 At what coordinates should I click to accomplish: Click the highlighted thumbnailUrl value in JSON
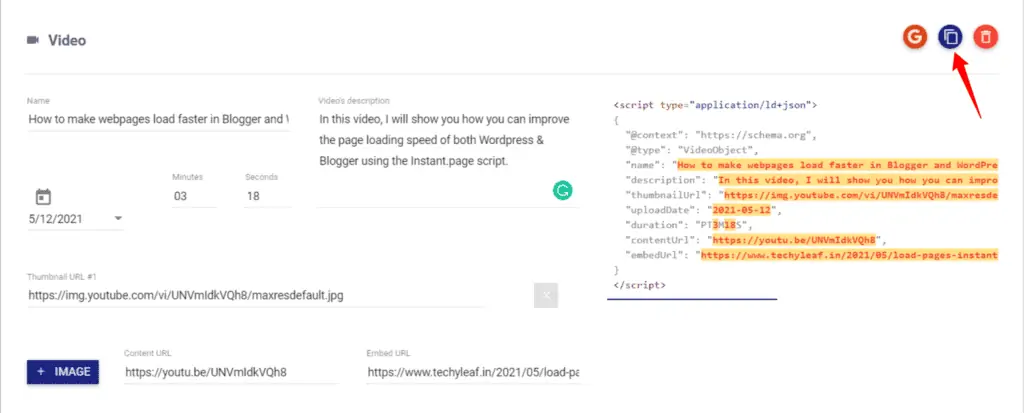[861, 195]
